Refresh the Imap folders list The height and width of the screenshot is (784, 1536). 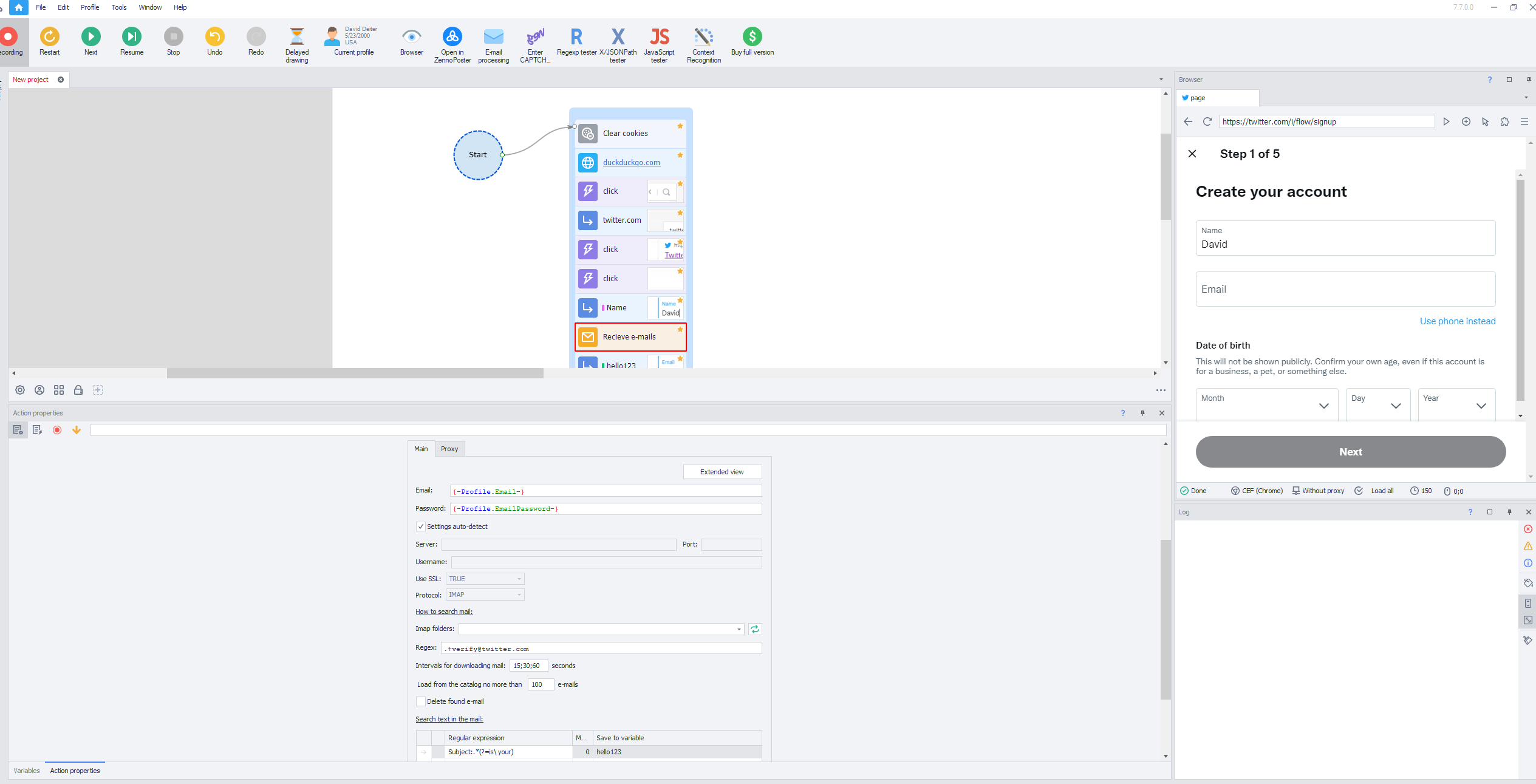tap(755, 629)
